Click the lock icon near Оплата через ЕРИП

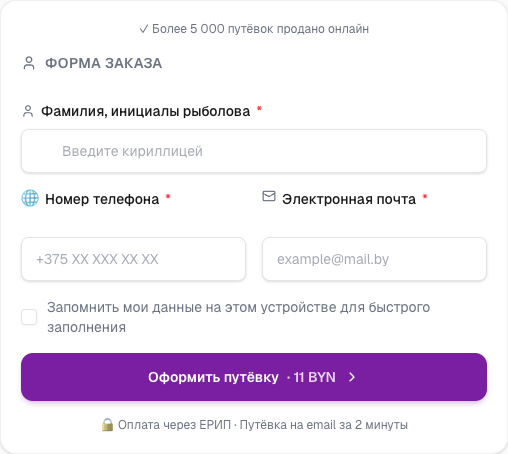coord(107,425)
